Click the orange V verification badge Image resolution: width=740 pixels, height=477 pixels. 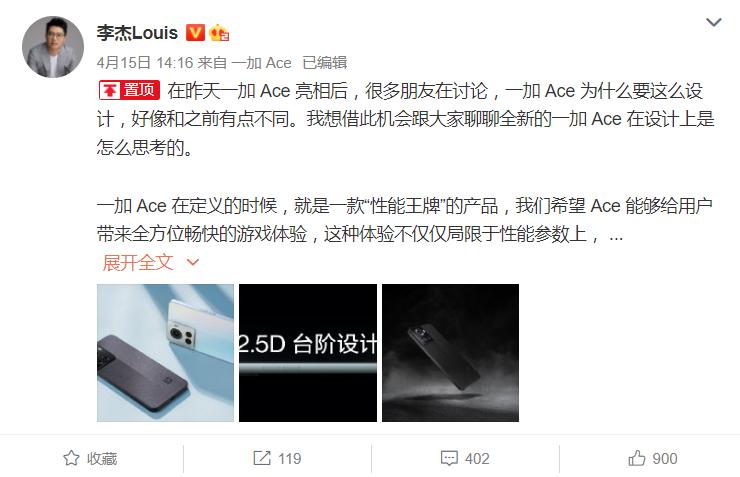(195, 33)
